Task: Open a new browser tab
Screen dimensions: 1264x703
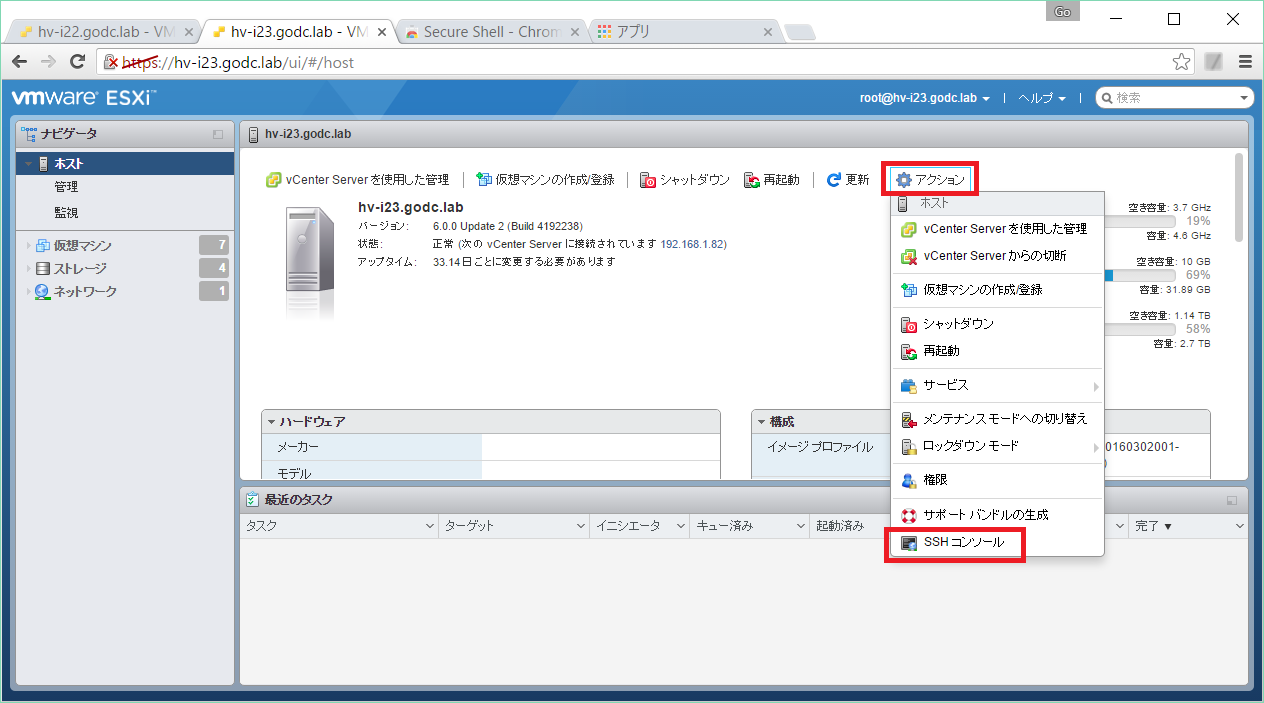Action: 800,33
